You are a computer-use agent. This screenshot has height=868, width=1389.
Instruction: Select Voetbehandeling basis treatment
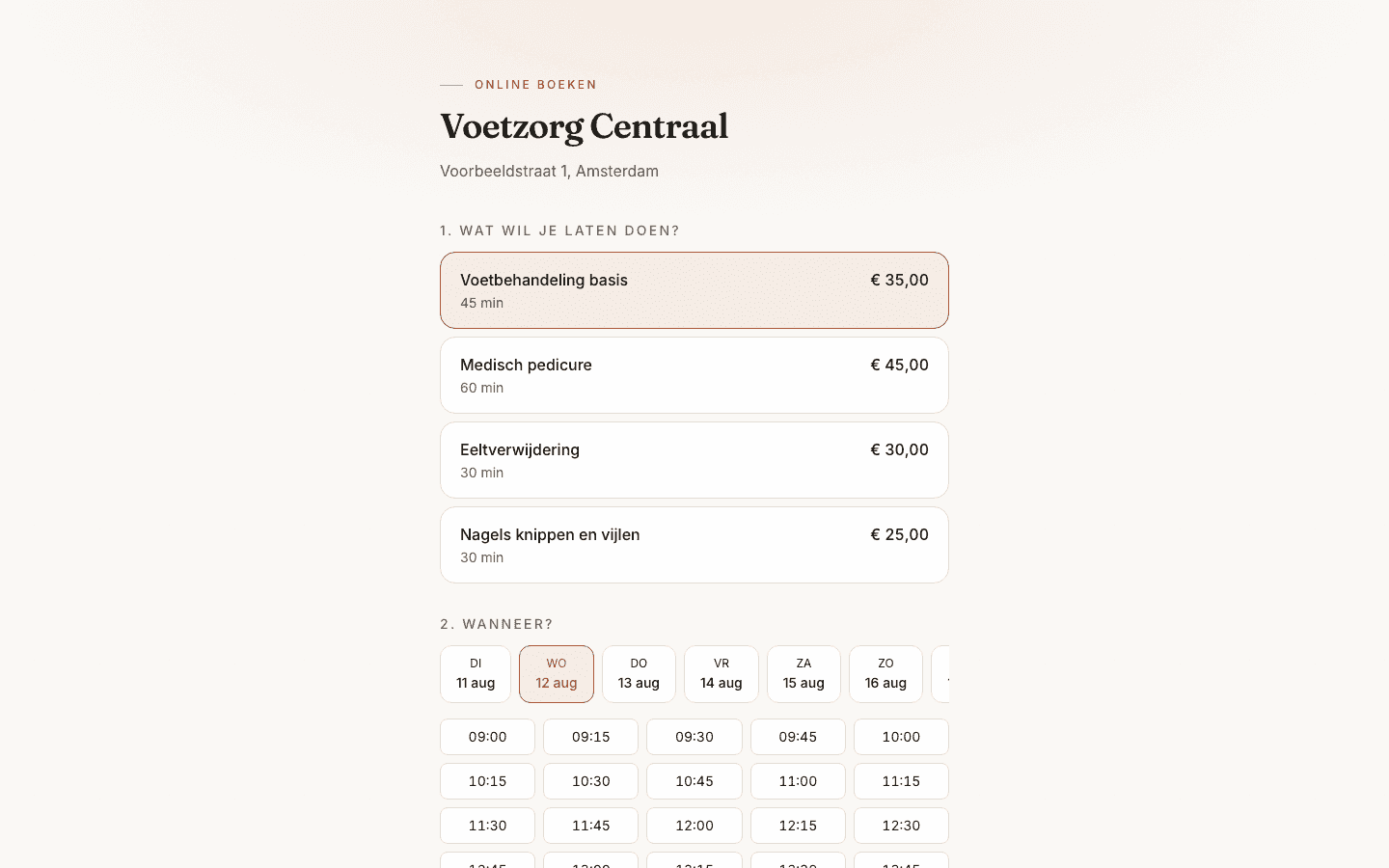[694, 290]
